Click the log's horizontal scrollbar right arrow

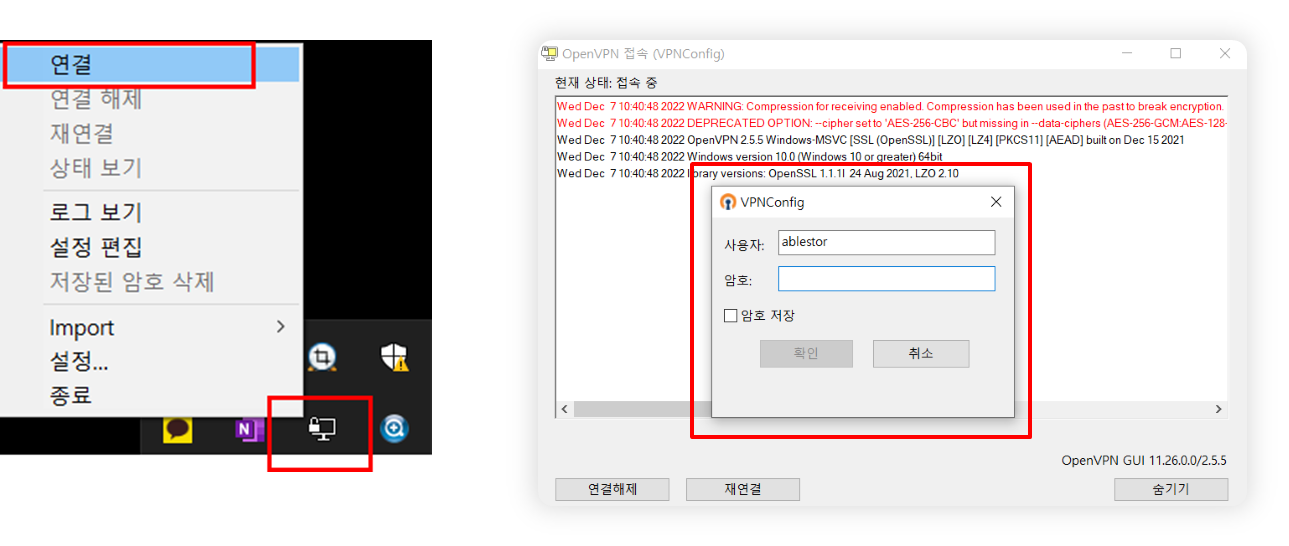point(1218,409)
